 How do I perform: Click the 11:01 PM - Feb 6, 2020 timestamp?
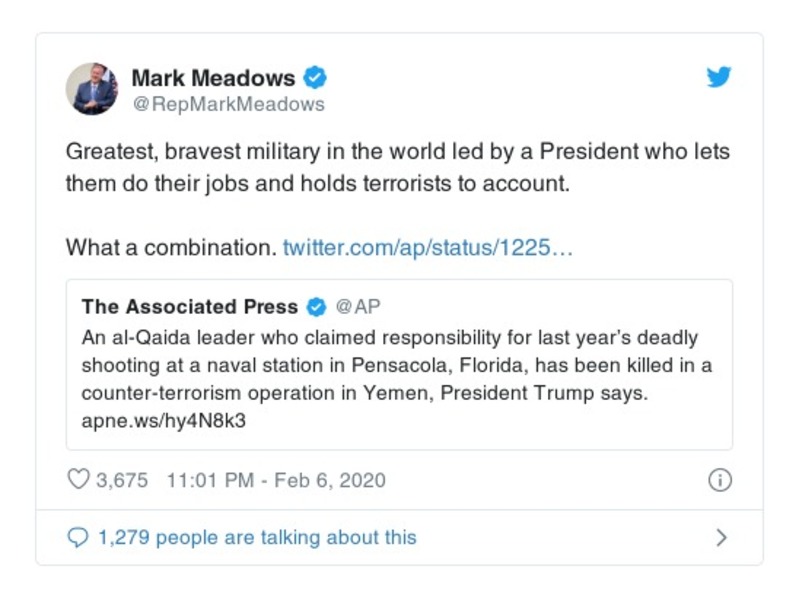276,480
